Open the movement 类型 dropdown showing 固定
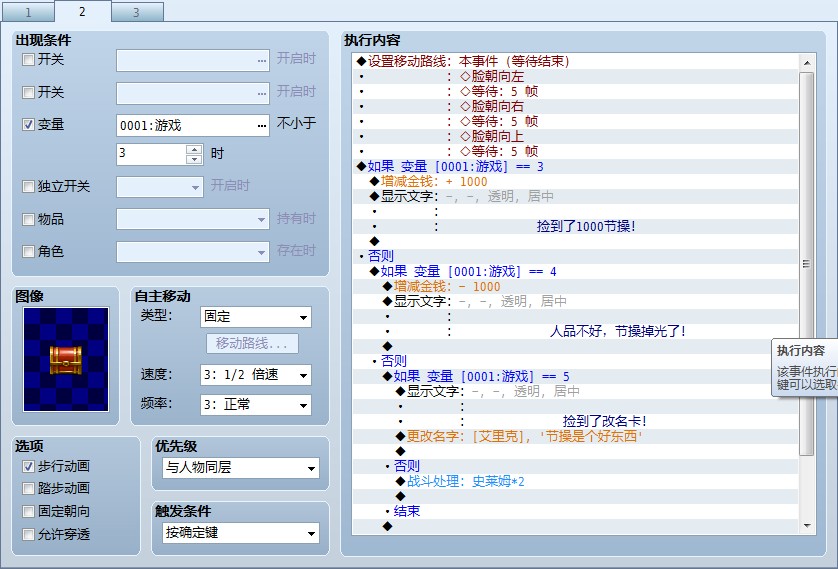Viewport: 838px width, 569px height. point(255,317)
